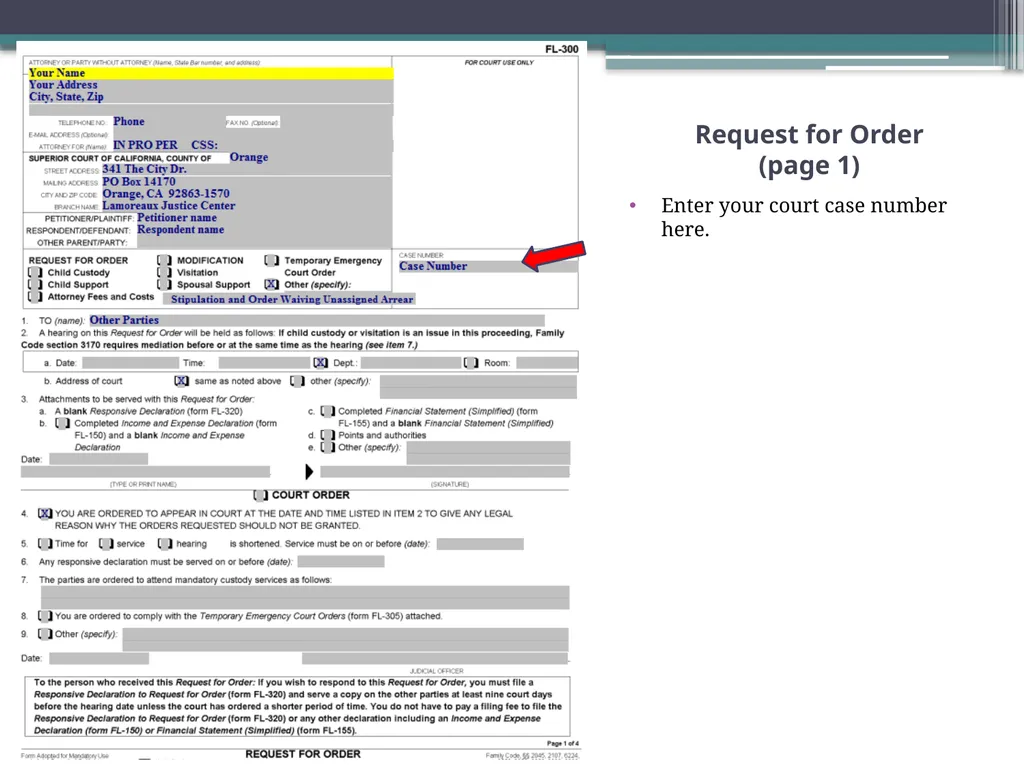
Task: Toggle 'same as noted above' address checkbox
Action: 182,381
